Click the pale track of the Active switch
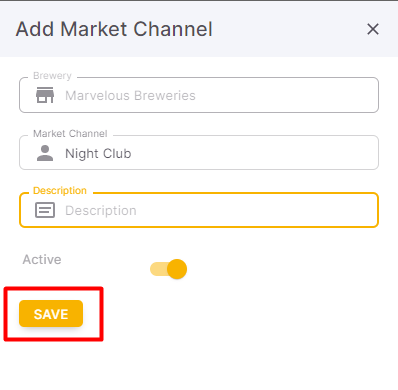This screenshot has height=390, width=398. point(158,269)
